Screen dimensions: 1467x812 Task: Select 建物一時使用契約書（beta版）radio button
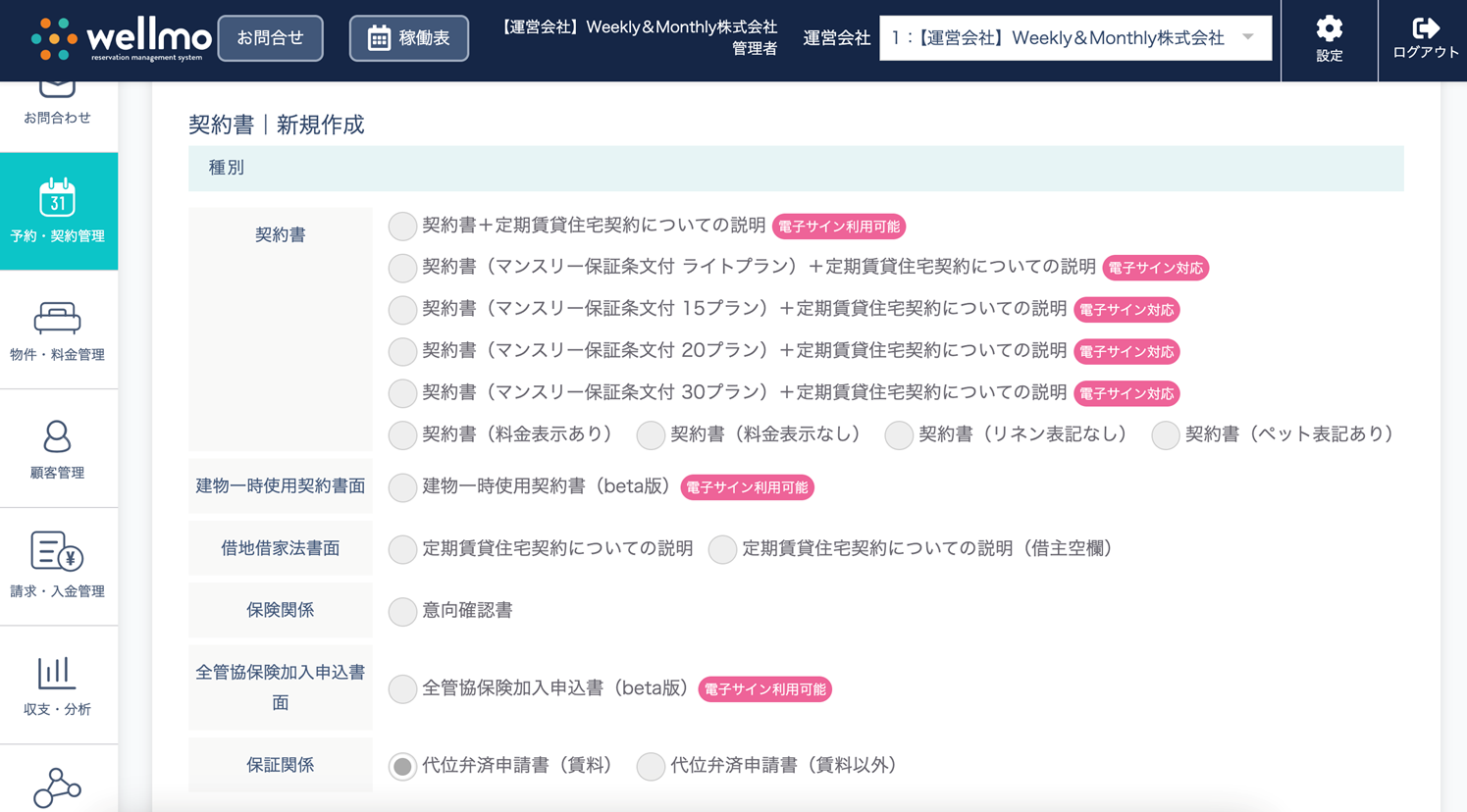(402, 487)
